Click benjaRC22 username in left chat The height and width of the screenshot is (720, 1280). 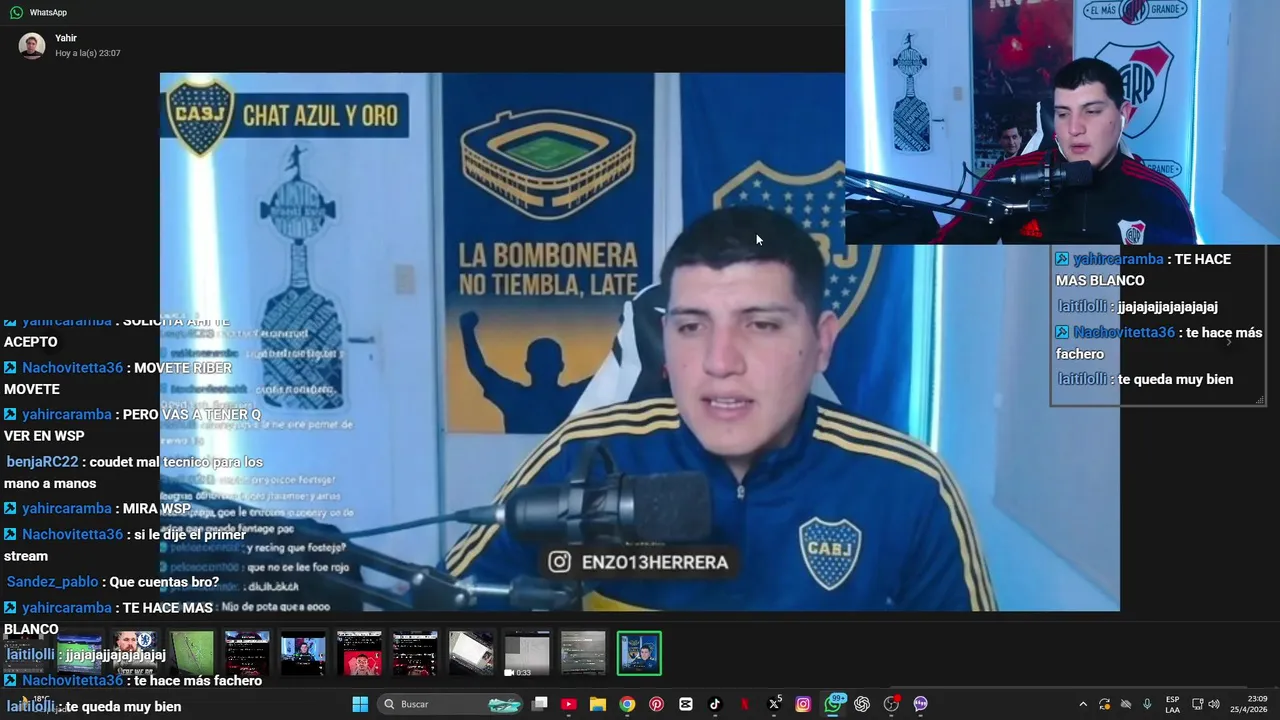pyautogui.click(x=42, y=462)
